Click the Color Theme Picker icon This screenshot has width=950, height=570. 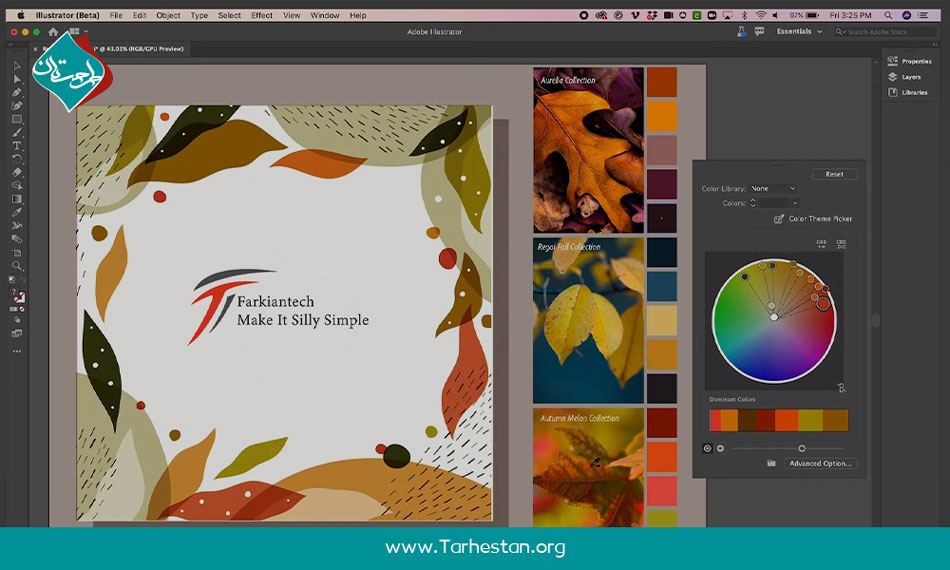pos(779,219)
